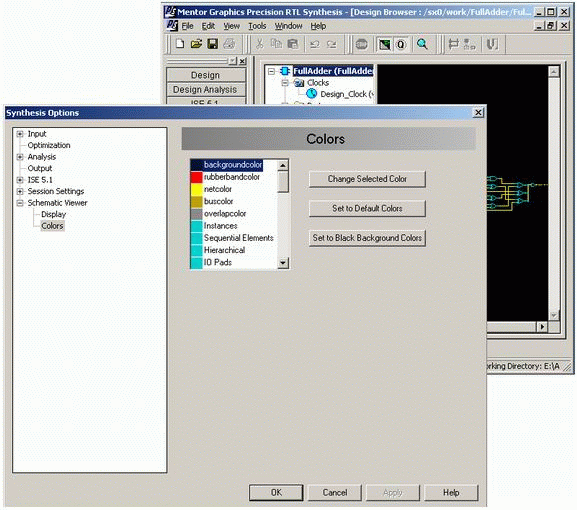Select Colors under Schematic Viewer
This screenshot has width=577, height=510.
tap(52, 226)
